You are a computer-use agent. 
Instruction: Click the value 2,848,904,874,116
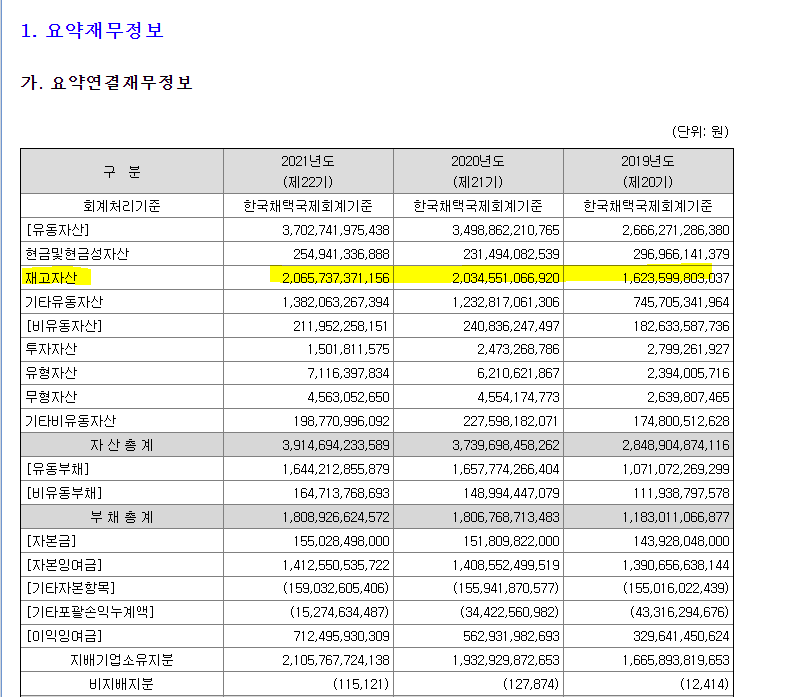click(675, 445)
